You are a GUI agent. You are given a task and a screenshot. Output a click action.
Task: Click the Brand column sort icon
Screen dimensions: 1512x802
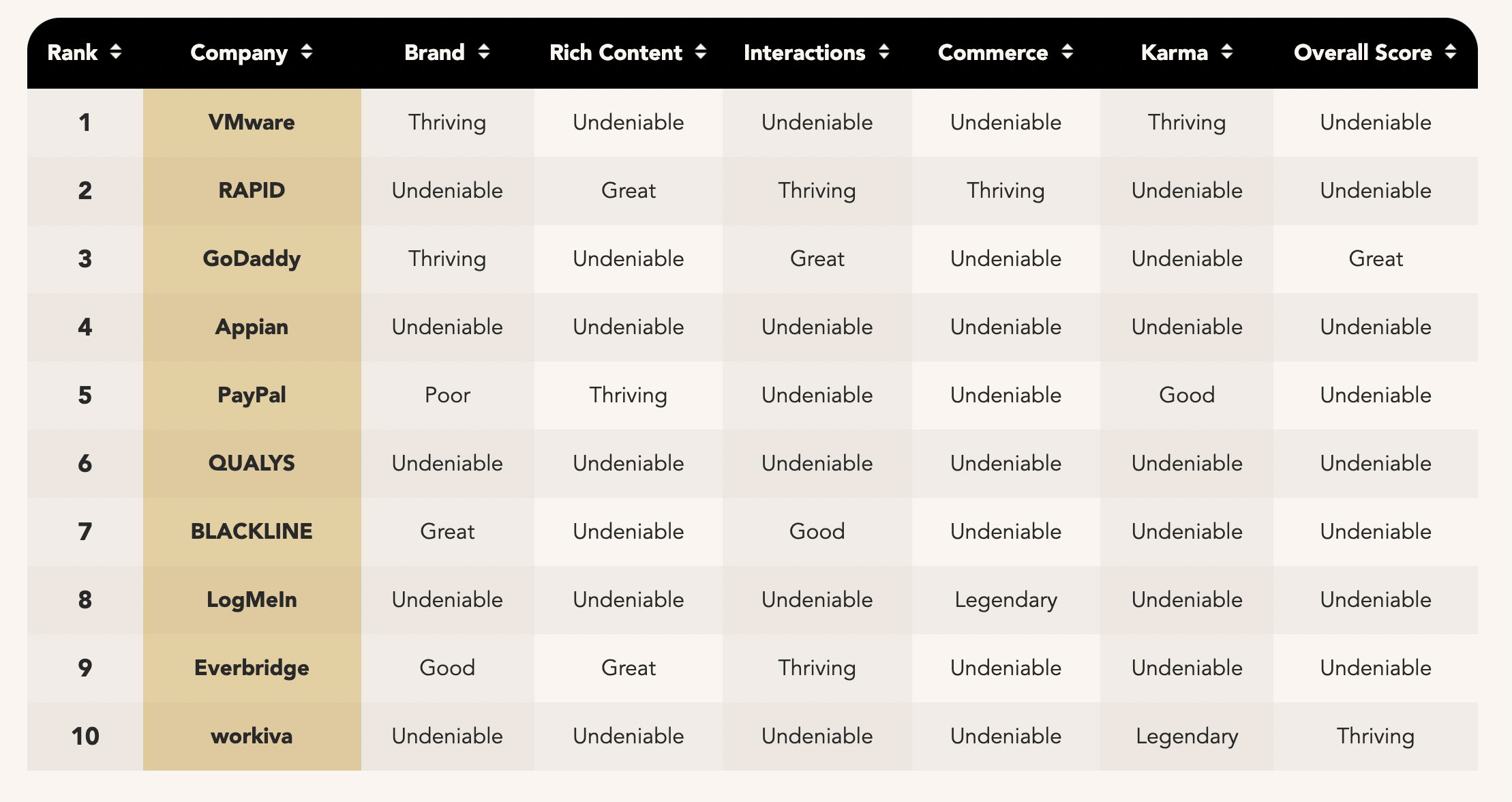(484, 52)
